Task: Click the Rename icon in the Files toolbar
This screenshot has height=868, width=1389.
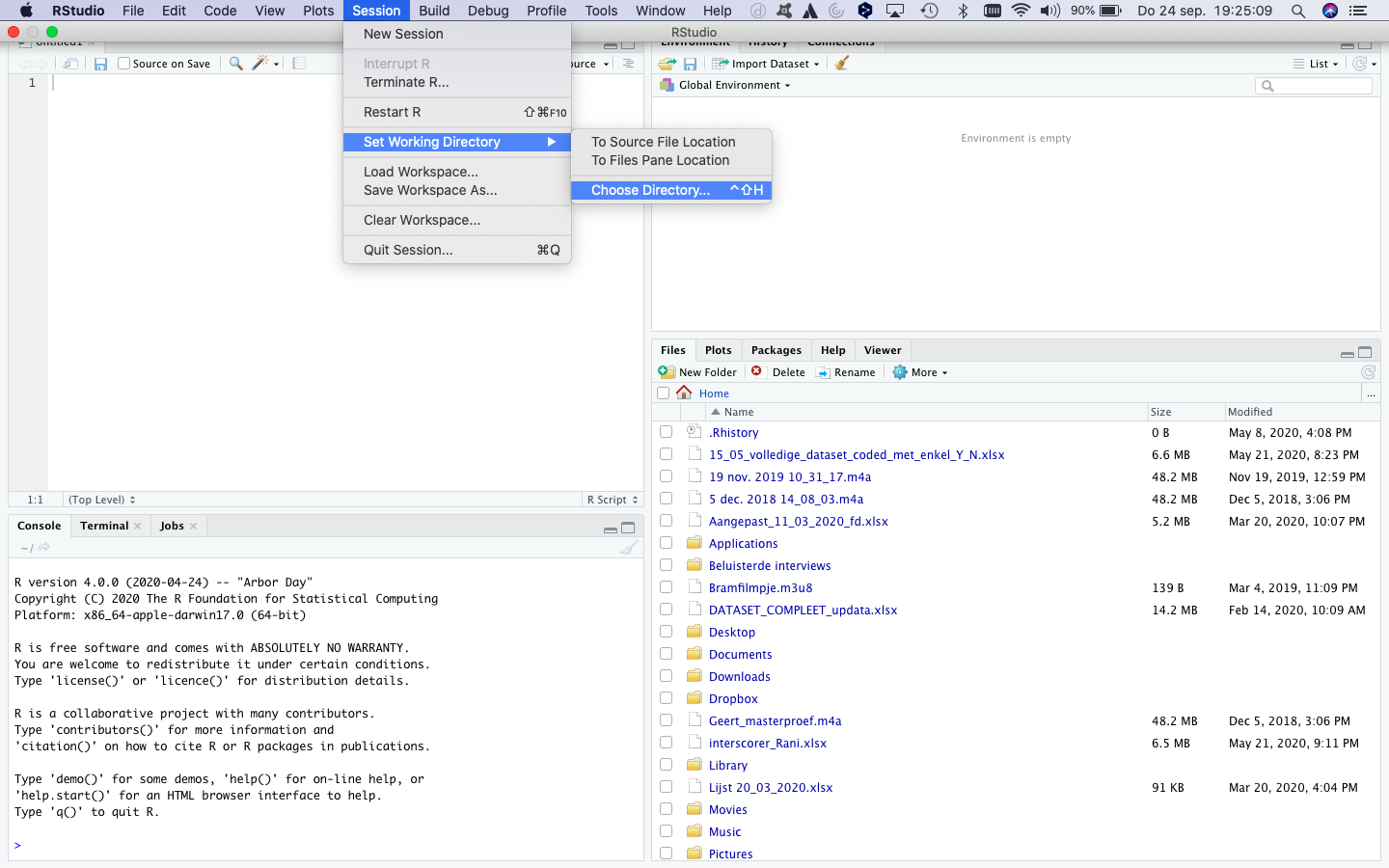Action: 823,372
